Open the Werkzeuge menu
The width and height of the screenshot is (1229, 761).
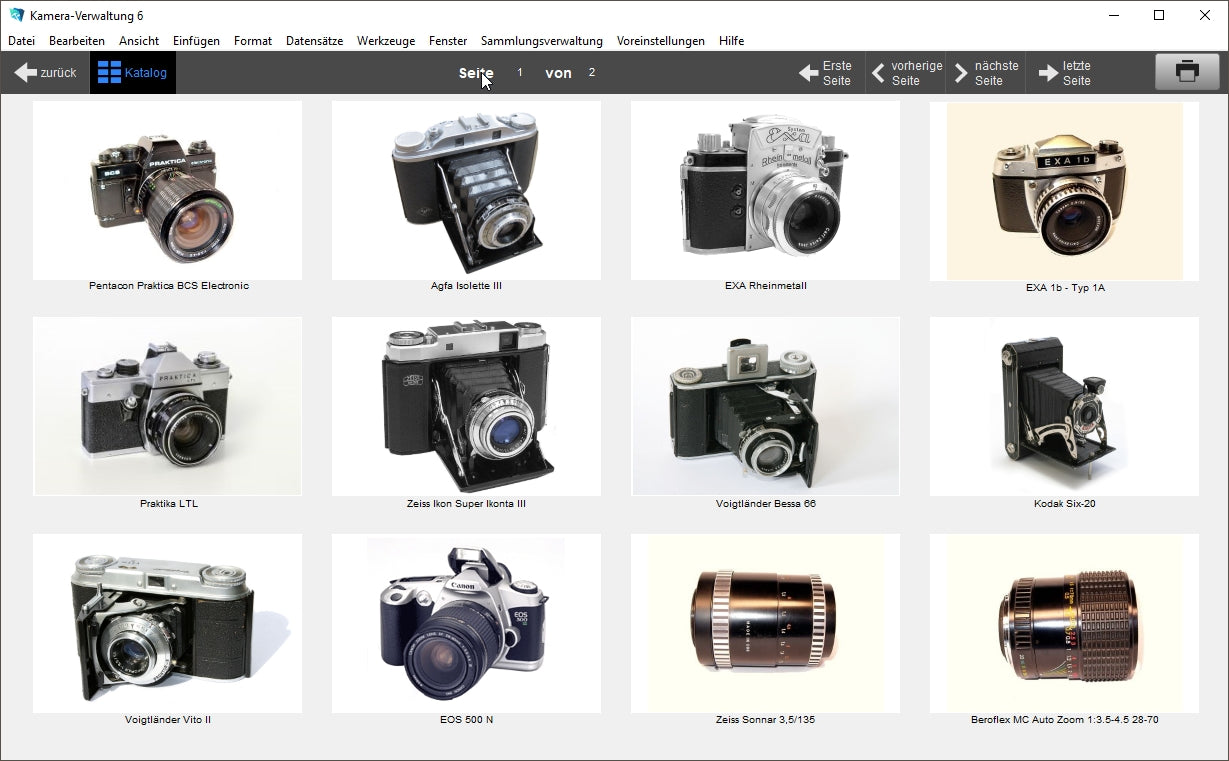[x=385, y=41]
